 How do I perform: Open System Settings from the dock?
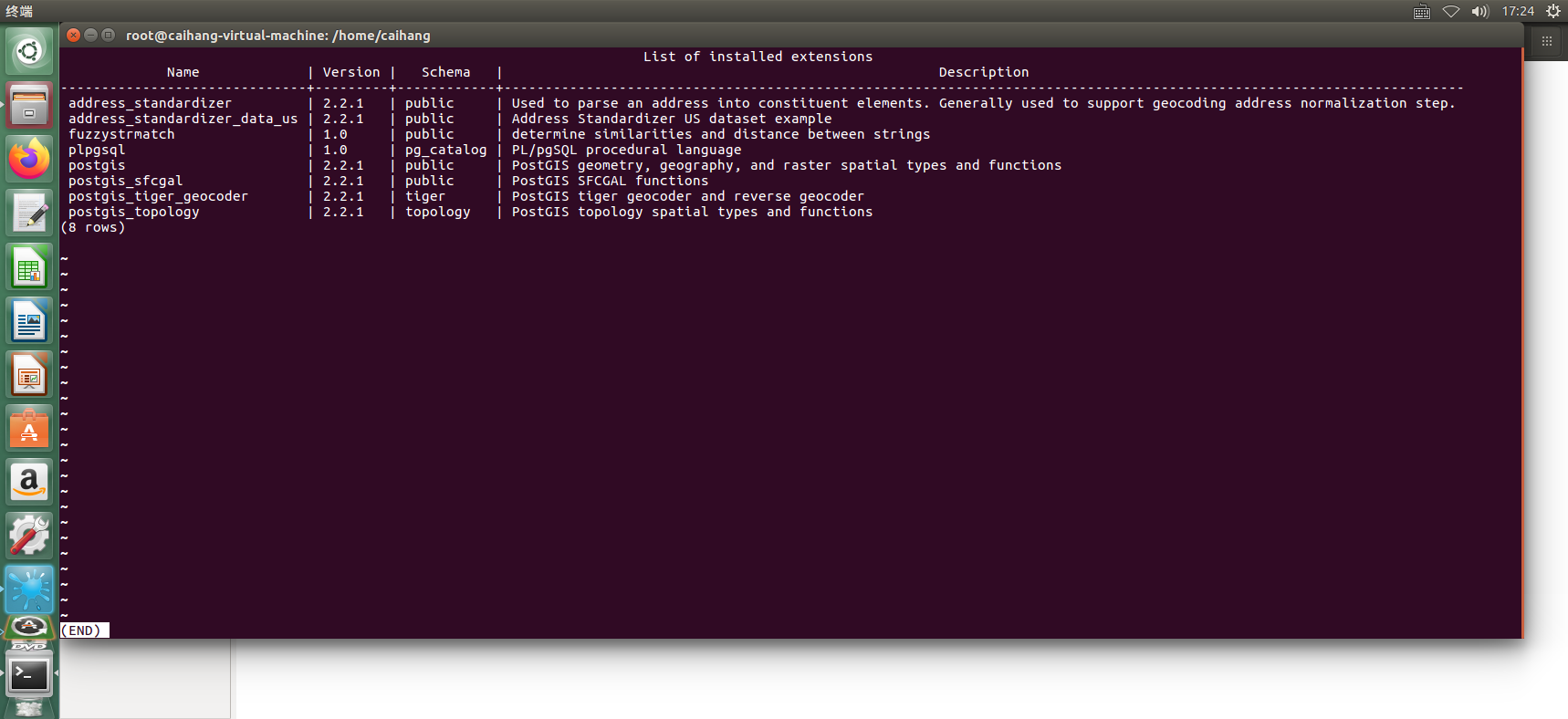tap(29, 535)
